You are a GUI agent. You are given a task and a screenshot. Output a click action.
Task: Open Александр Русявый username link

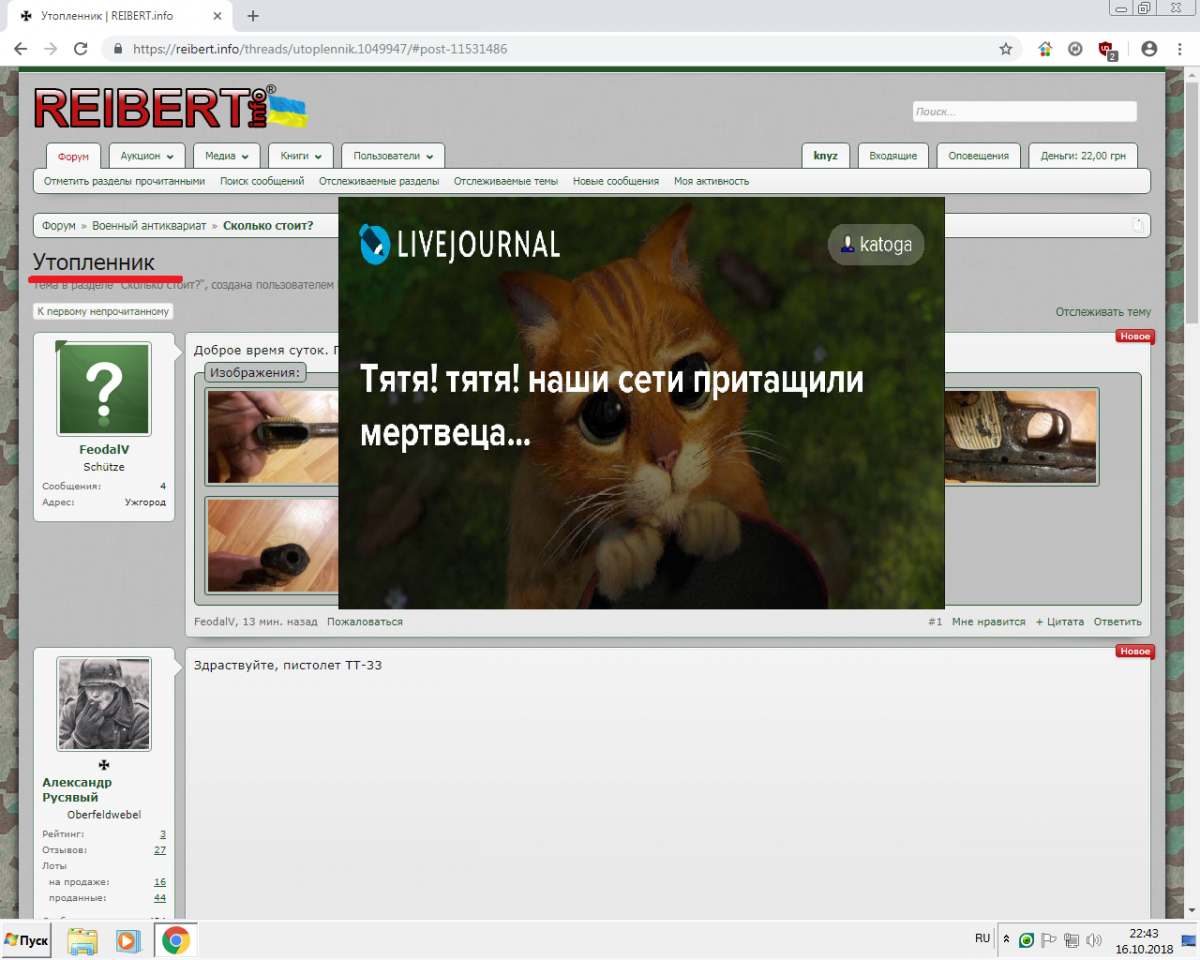[x=77, y=790]
